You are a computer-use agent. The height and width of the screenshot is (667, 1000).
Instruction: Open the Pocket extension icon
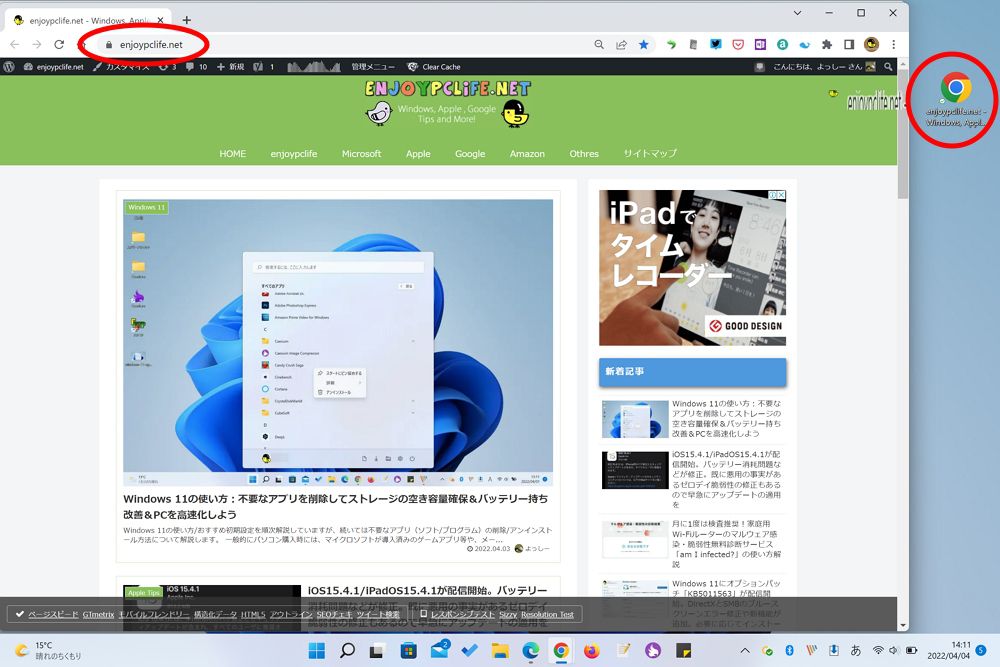(x=738, y=44)
